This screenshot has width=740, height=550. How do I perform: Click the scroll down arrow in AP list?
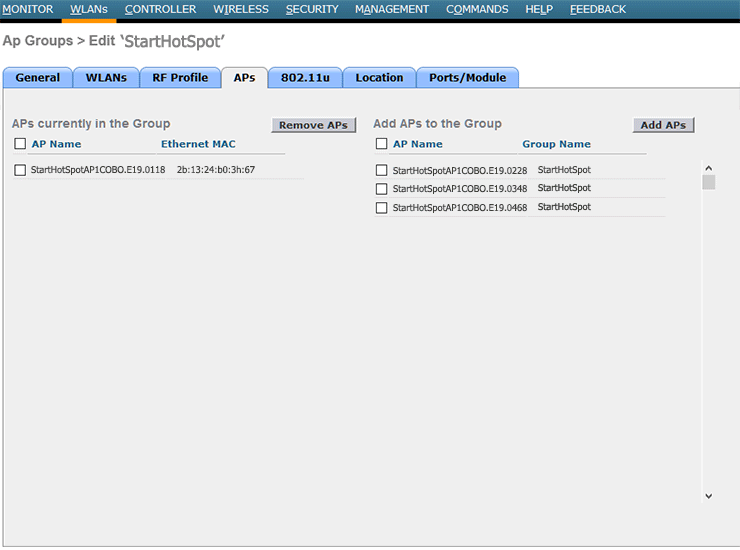click(708, 495)
